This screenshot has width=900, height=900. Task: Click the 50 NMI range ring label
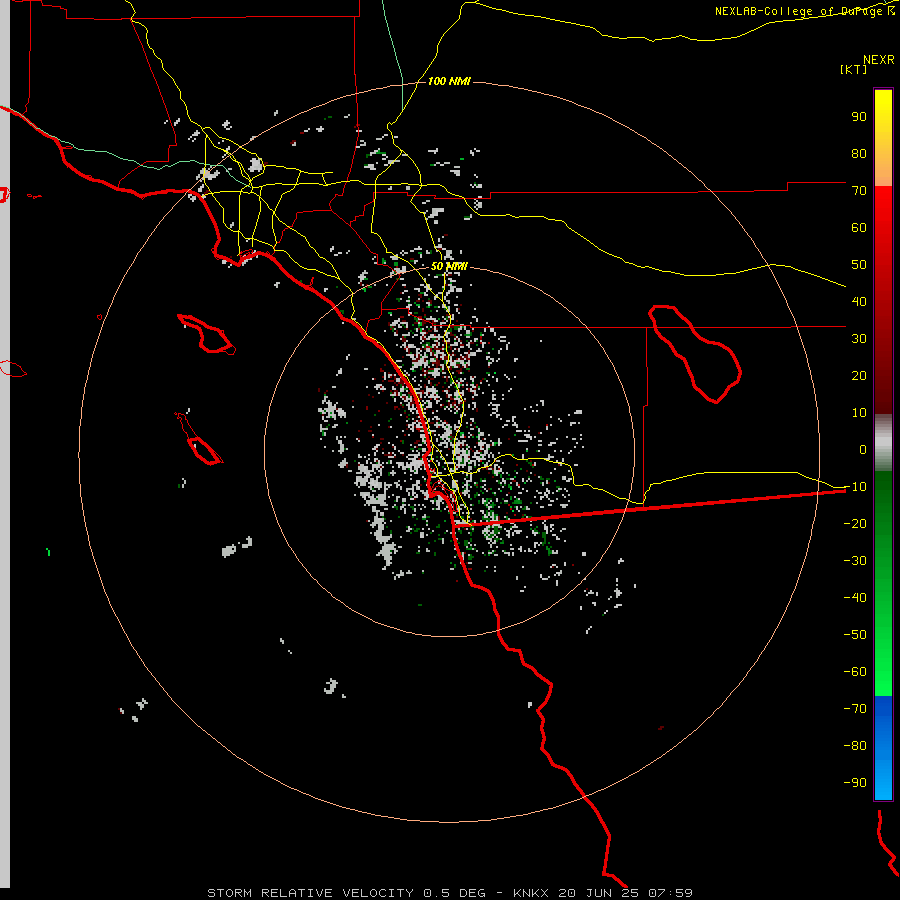[449, 266]
